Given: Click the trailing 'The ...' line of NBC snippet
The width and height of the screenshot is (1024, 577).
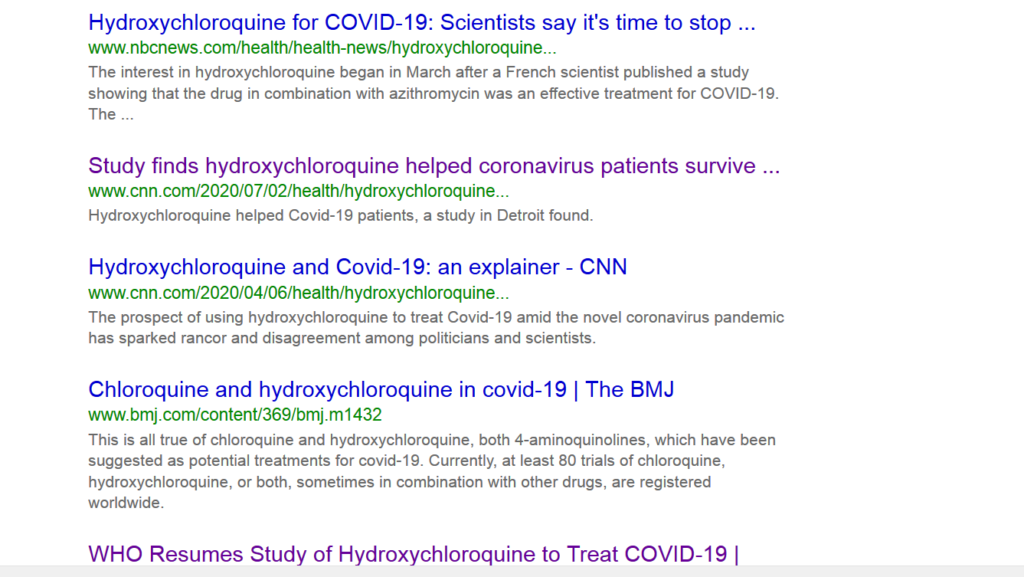Looking at the screenshot, I should [111, 115].
